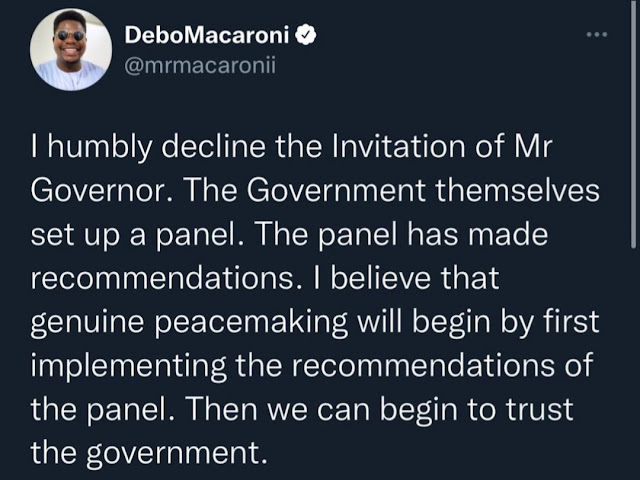Viewport: 640px width, 480px height.
Task: Click the words "genuine peacemaking" in the tweet
Action: (x=189, y=322)
